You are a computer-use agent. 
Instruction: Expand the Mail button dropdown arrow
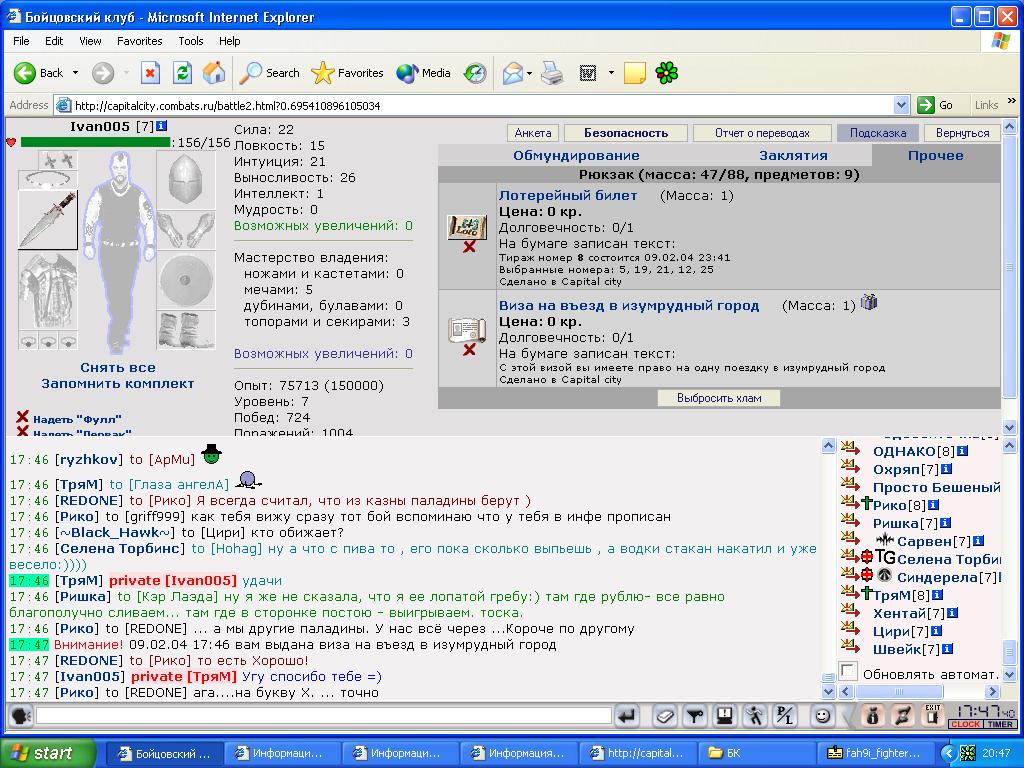coord(529,73)
